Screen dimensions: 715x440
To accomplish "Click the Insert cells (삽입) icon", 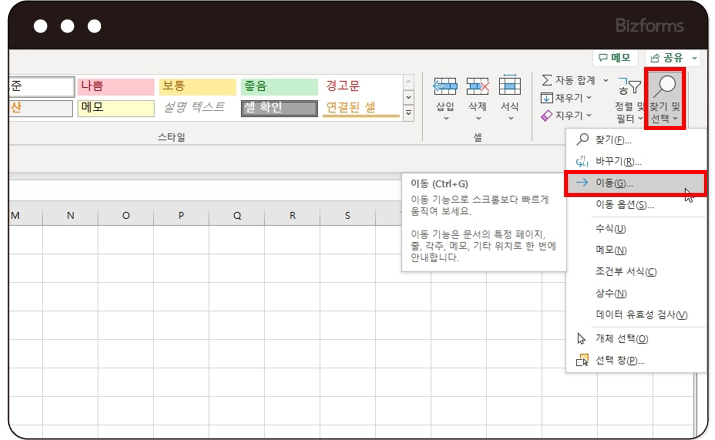I will click(445, 86).
